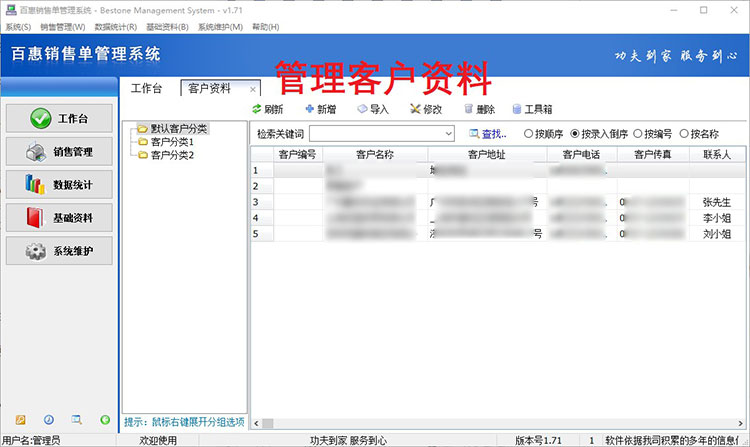This screenshot has width=750, height=447.
Task: Click the 系统维护 sidebar button
Action: coord(59,251)
